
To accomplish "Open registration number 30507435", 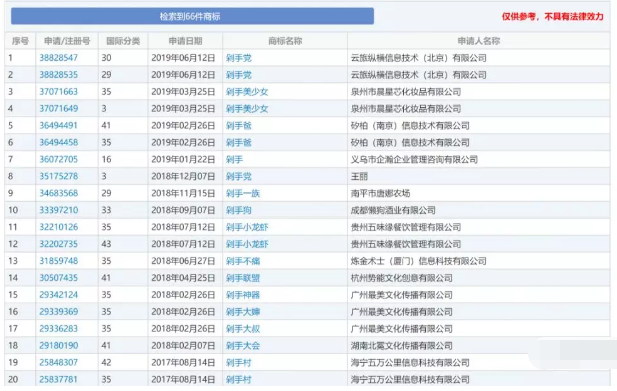I will pyautogui.click(x=58, y=278).
